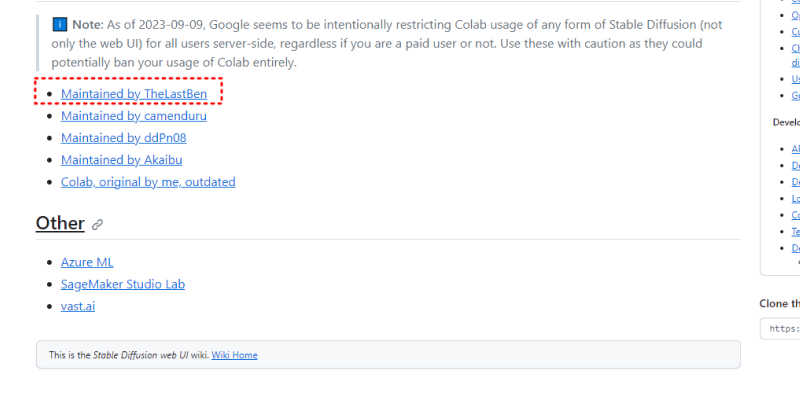Open truncated 'Co' link under Developers sidebar
Screen dimensions: 800x400
795,214
